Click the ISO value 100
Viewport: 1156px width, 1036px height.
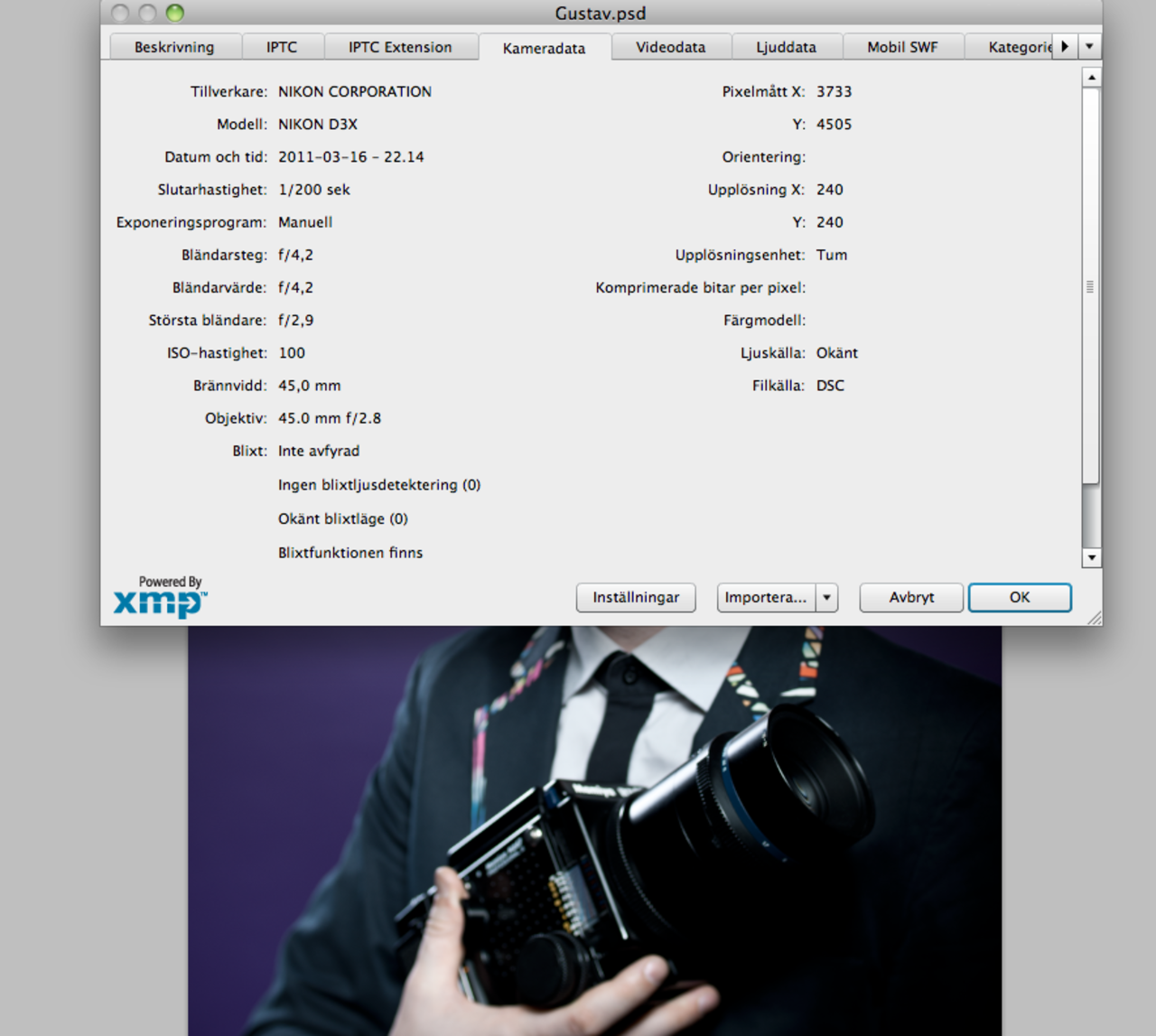(292, 352)
